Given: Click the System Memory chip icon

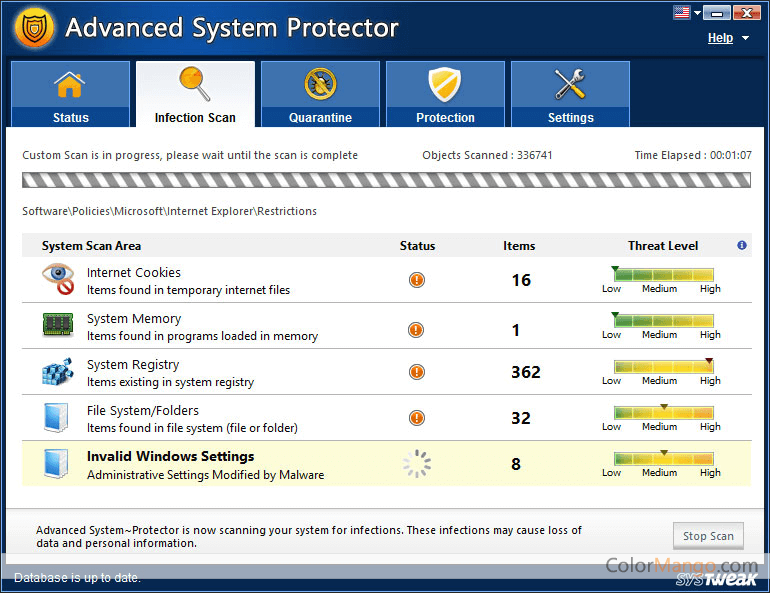Looking at the screenshot, I should tap(58, 326).
